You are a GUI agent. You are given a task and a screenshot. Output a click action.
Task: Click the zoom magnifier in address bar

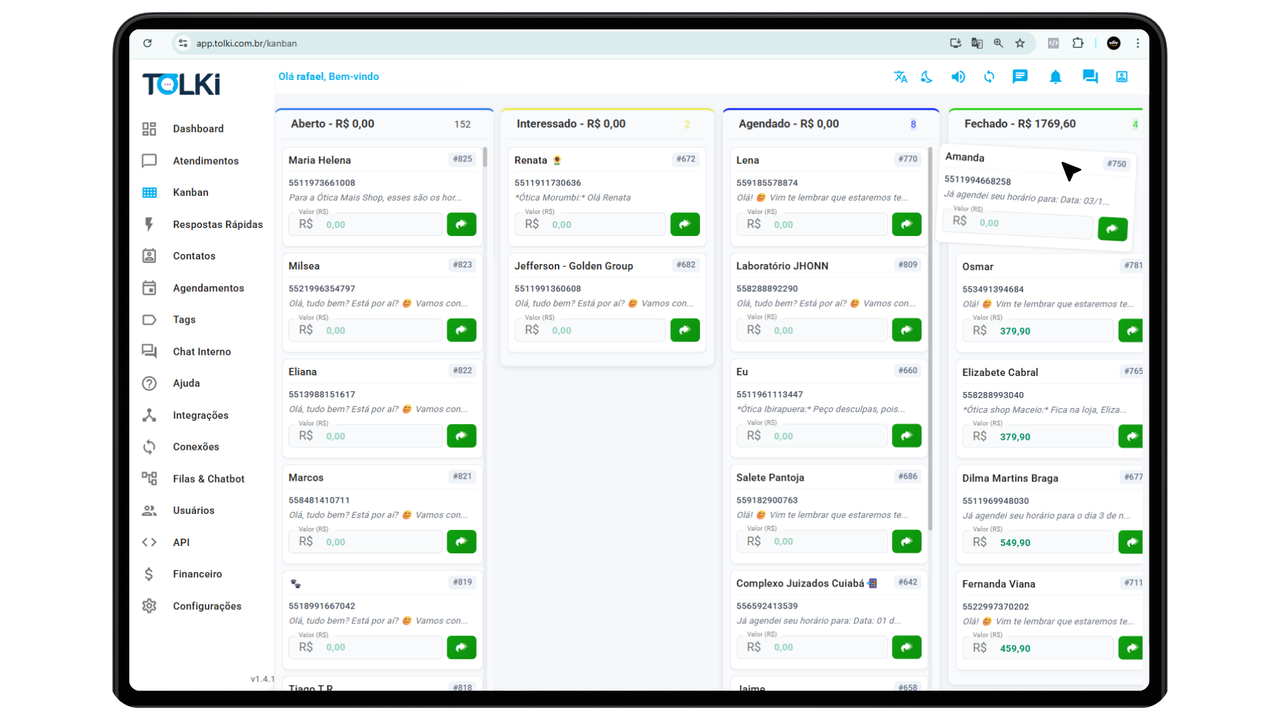coord(998,43)
